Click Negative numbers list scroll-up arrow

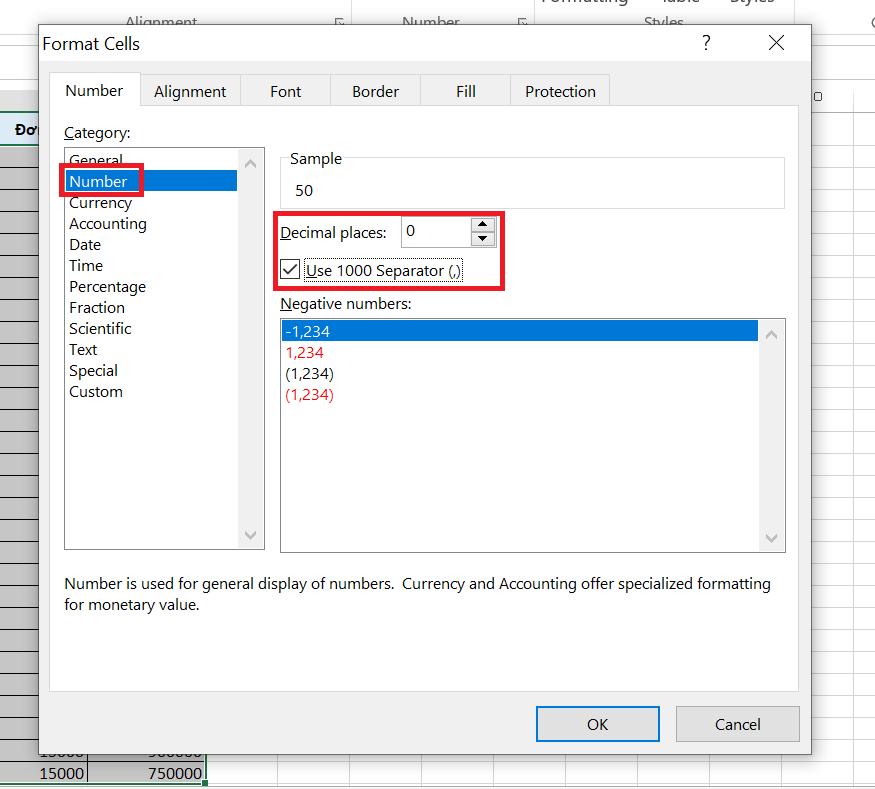tap(772, 335)
